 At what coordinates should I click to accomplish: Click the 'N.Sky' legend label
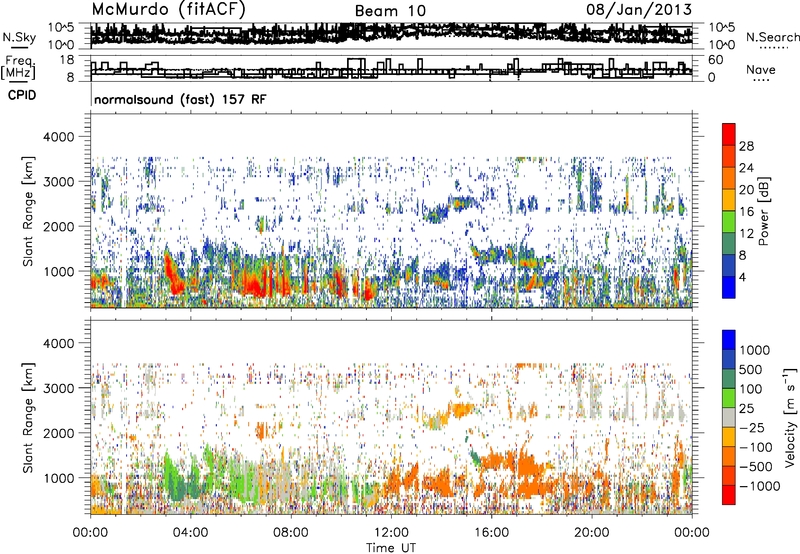click(x=19, y=37)
